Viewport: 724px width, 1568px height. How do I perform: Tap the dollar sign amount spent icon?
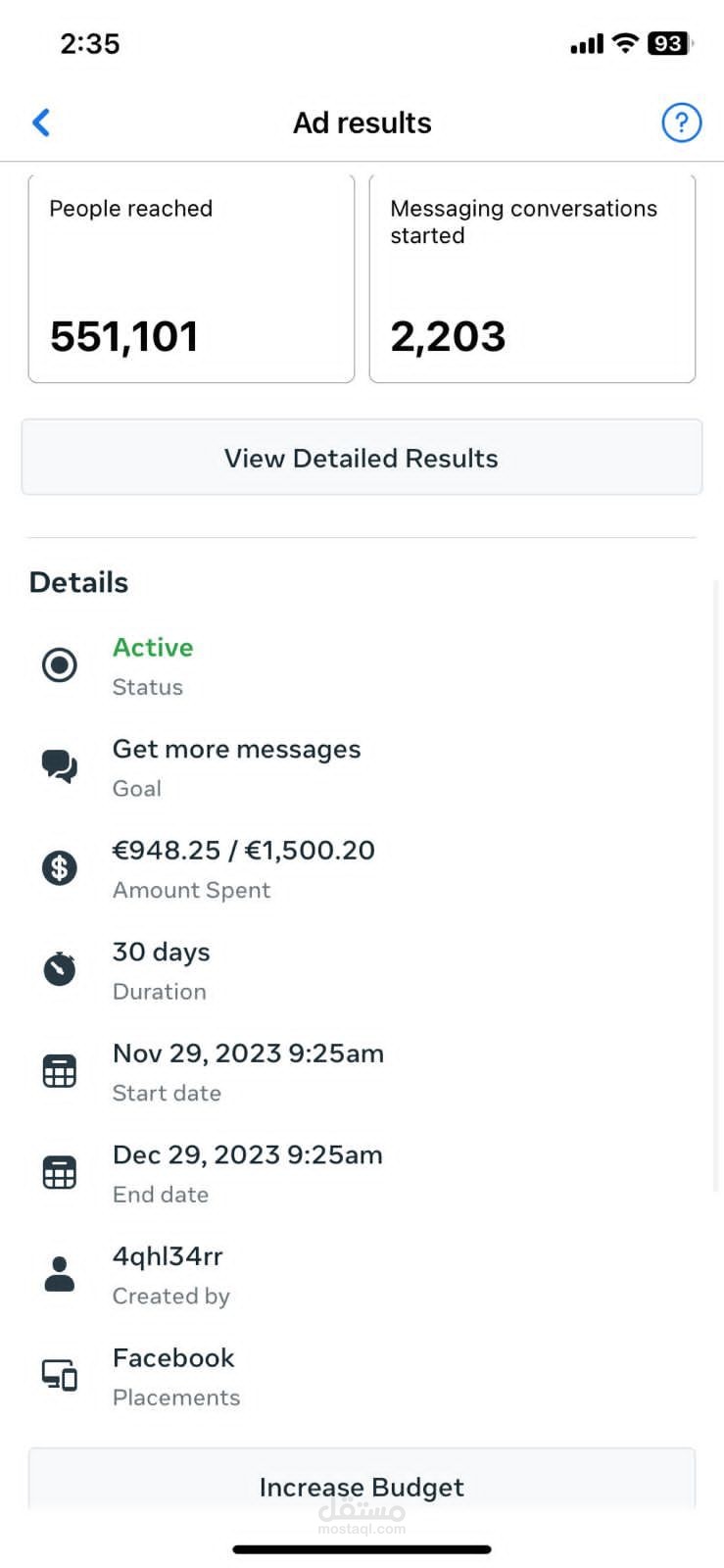(x=60, y=867)
